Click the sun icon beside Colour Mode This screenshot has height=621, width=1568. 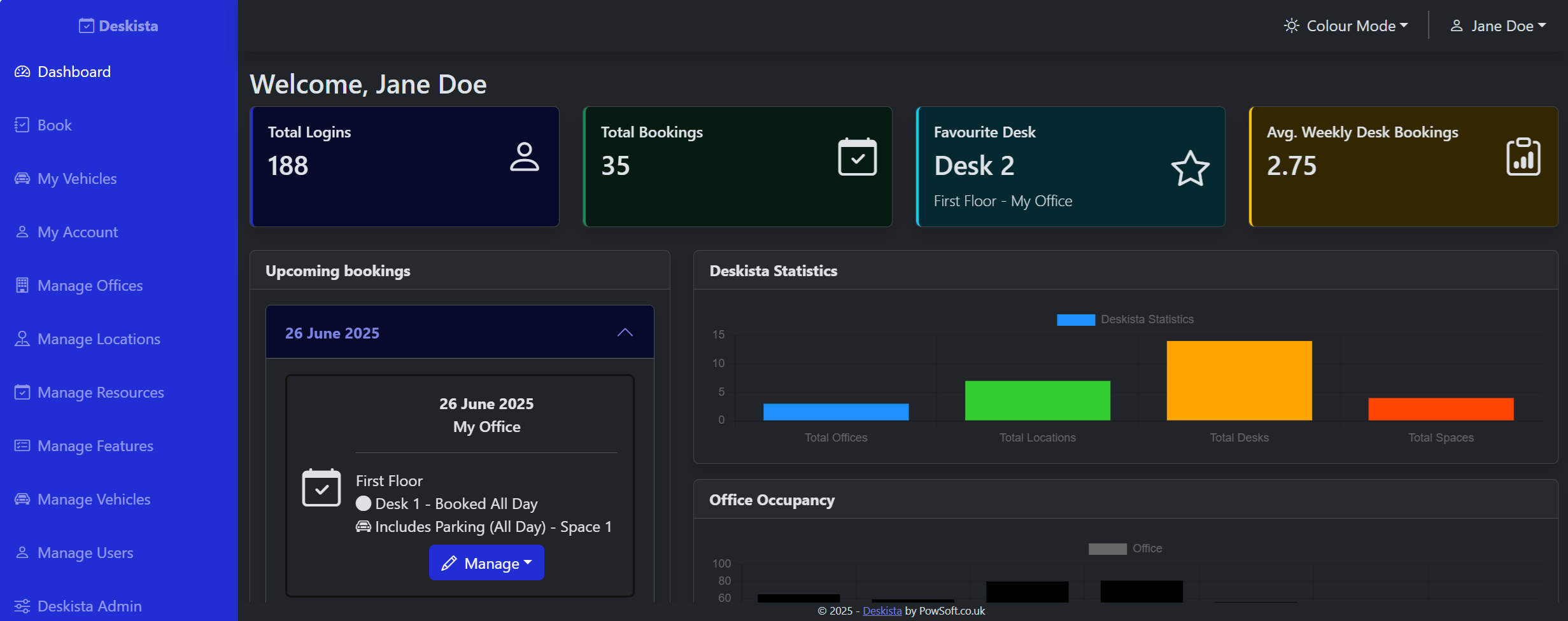1292,26
